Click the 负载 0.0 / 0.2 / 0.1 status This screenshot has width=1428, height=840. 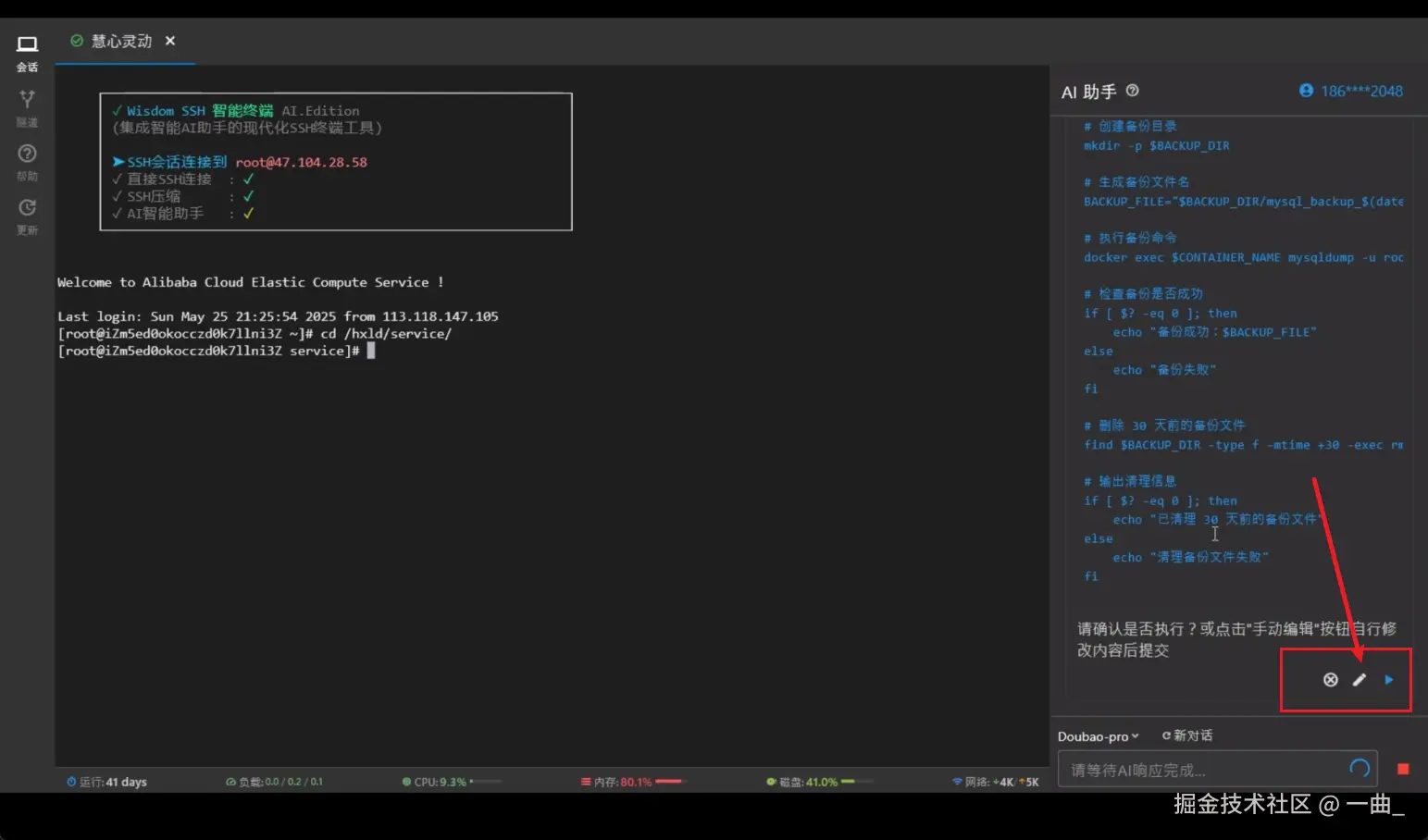pos(274,782)
